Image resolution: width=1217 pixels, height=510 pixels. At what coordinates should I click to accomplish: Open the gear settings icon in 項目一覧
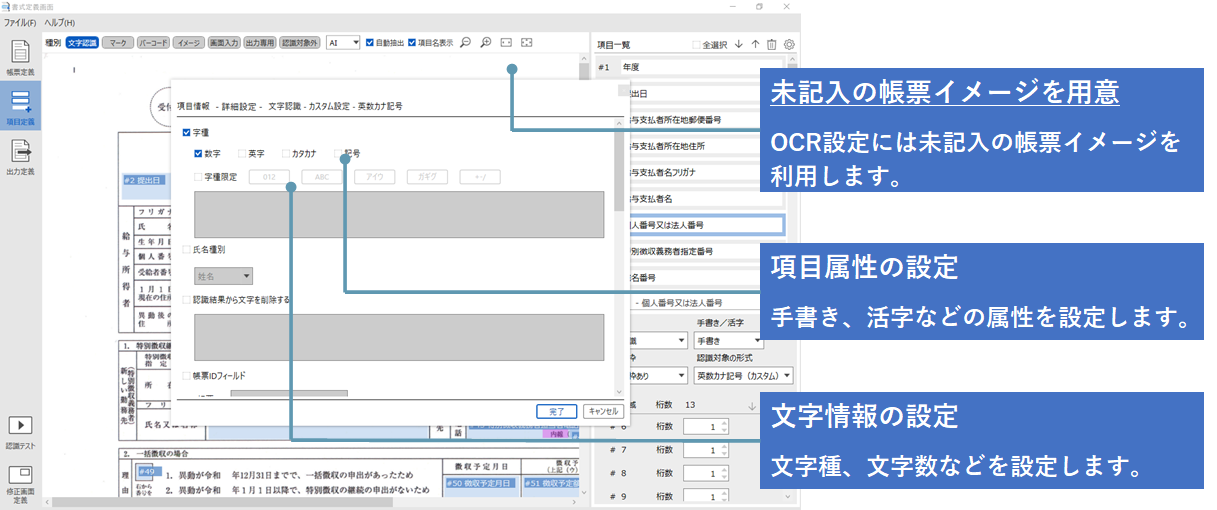pyautogui.click(x=789, y=44)
